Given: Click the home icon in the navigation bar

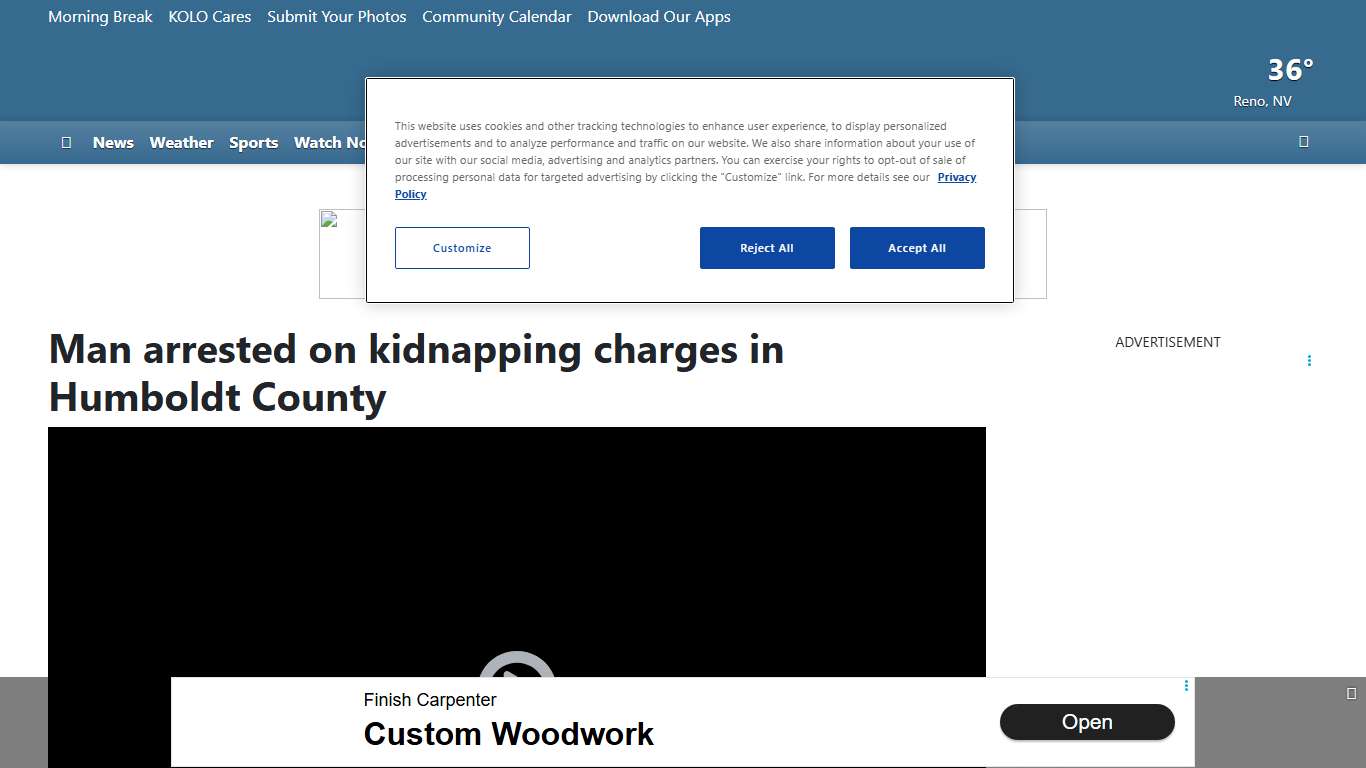Looking at the screenshot, I should (x=66, y=142).
